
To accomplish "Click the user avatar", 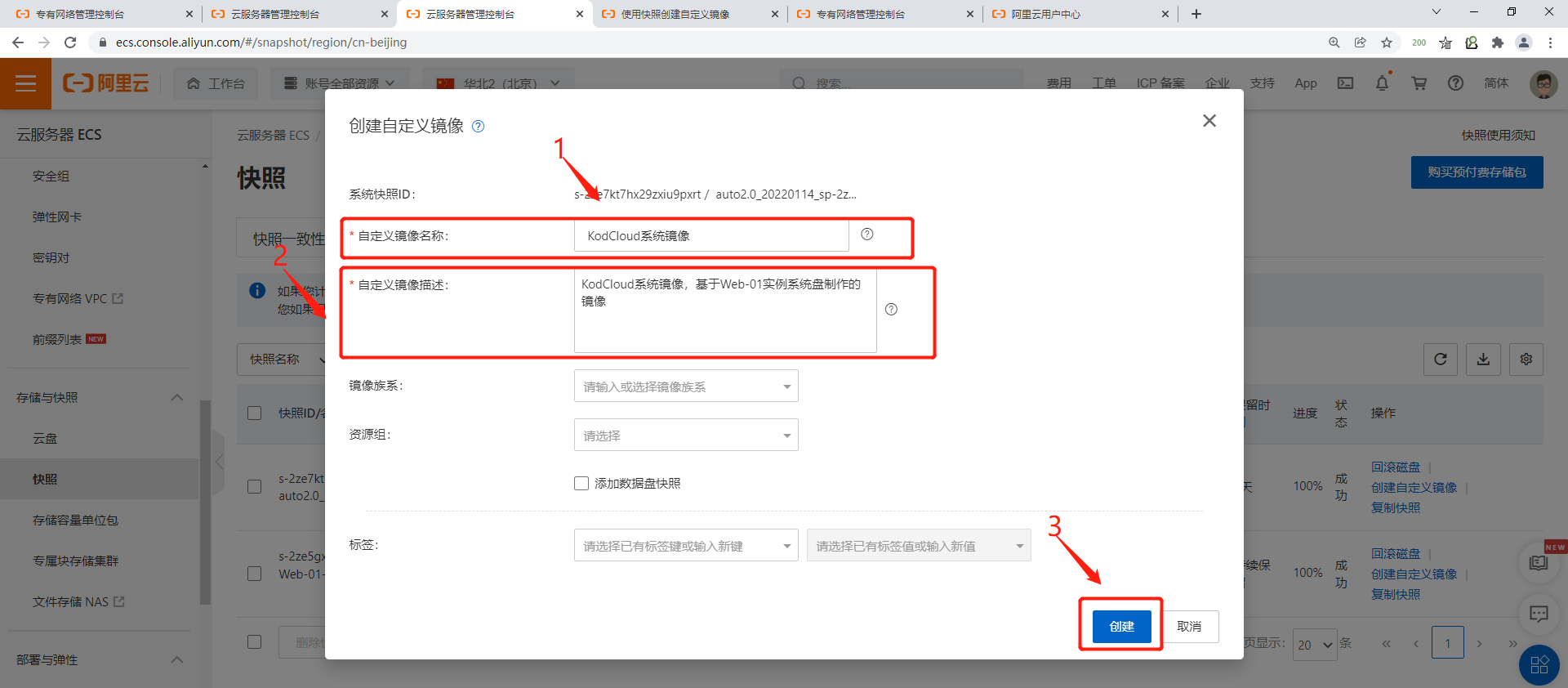I will pos(1543,83).
